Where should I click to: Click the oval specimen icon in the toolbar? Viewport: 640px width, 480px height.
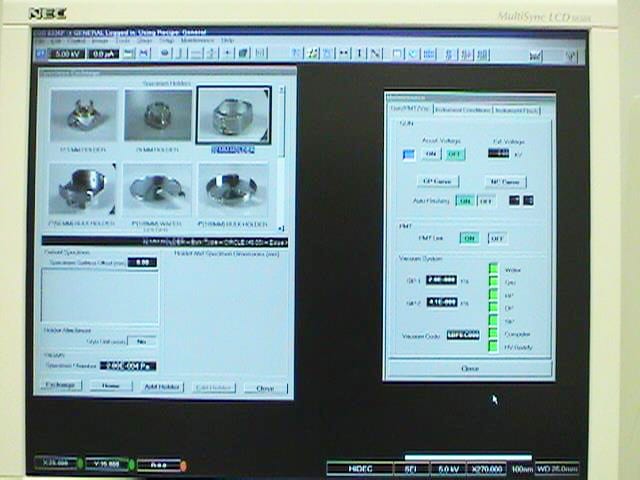click(x=164, y=53)
